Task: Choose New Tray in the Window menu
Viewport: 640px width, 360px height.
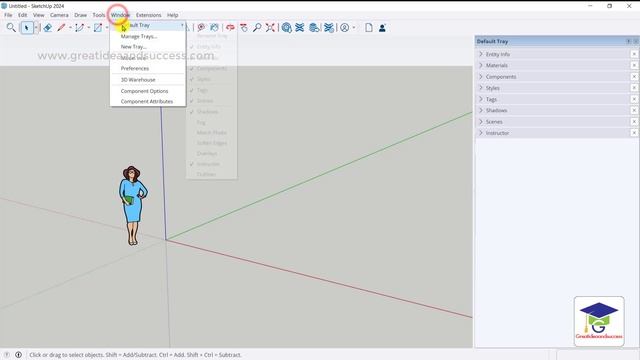Action: tap(148, 47)
